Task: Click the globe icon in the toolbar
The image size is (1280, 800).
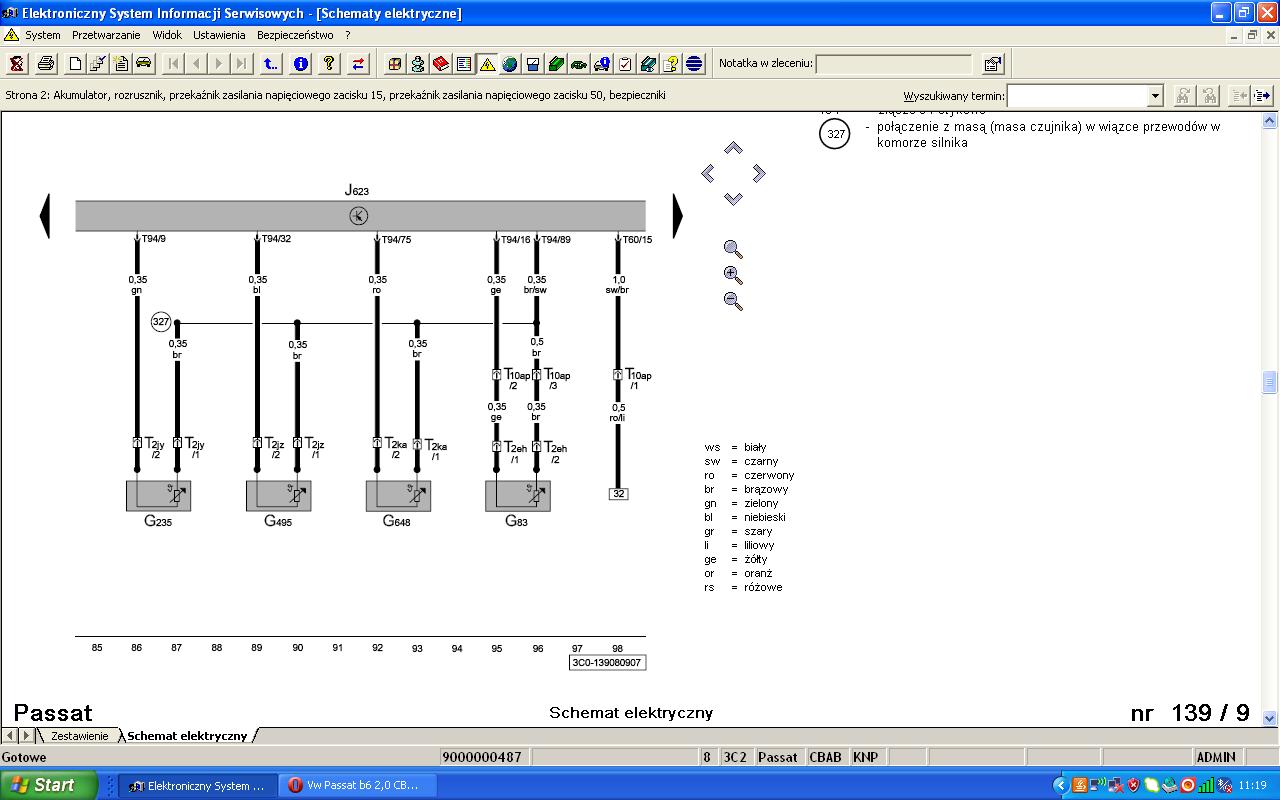Action: point(510,64)
